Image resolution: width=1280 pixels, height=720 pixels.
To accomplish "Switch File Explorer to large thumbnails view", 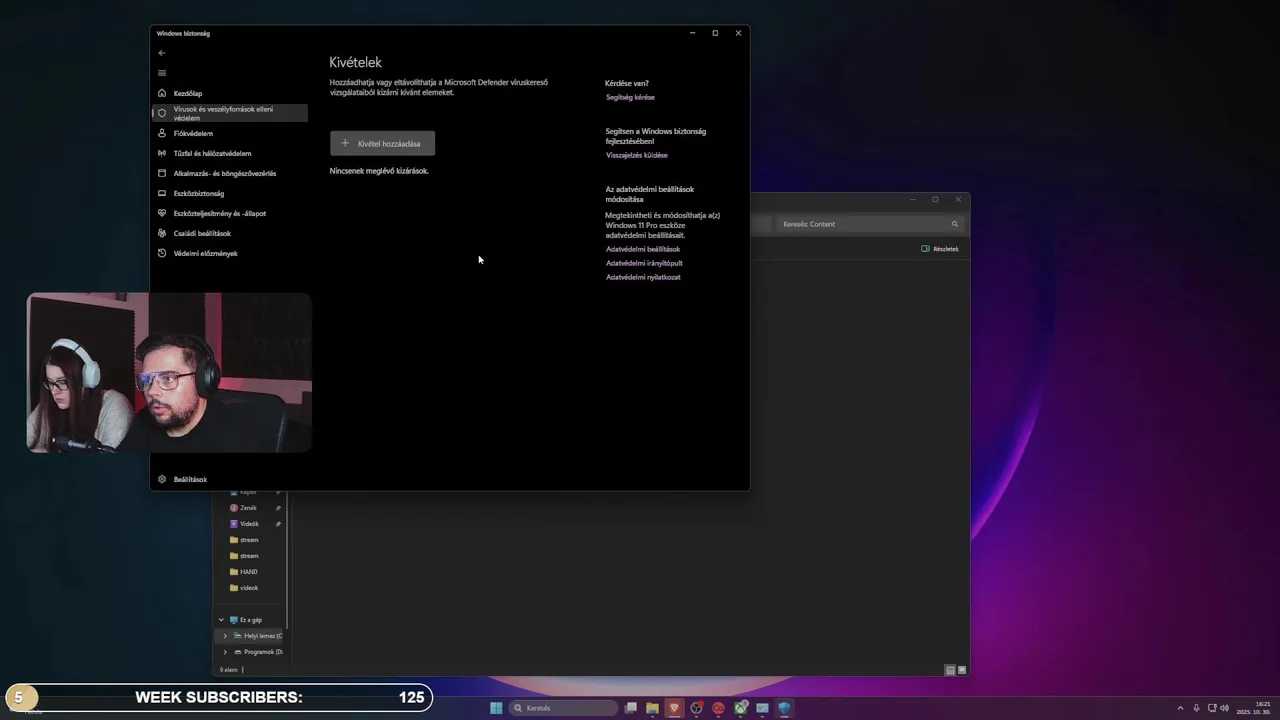I will [x=962, y=670].
